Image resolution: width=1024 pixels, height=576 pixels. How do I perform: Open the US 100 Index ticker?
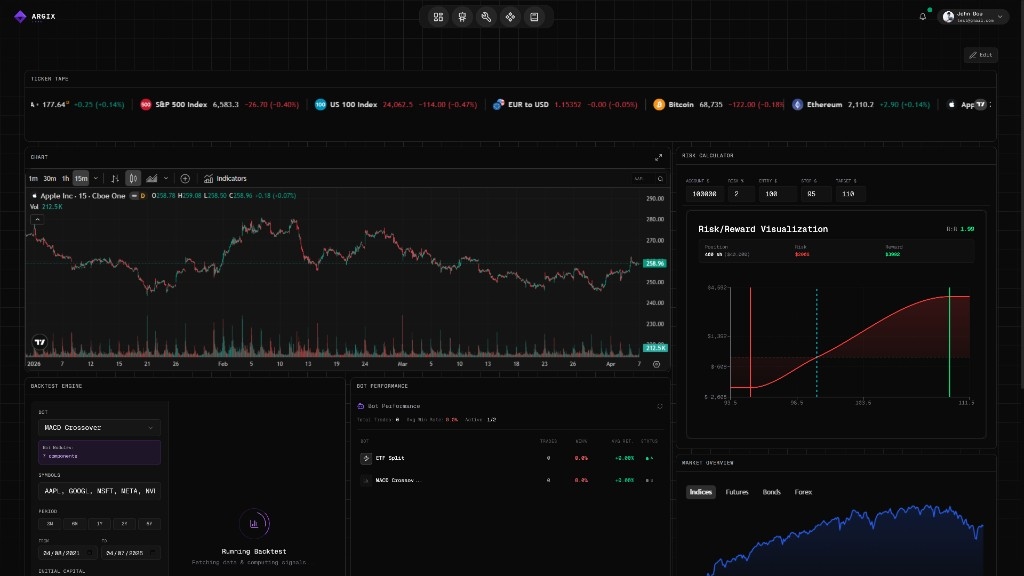[396, 104]
